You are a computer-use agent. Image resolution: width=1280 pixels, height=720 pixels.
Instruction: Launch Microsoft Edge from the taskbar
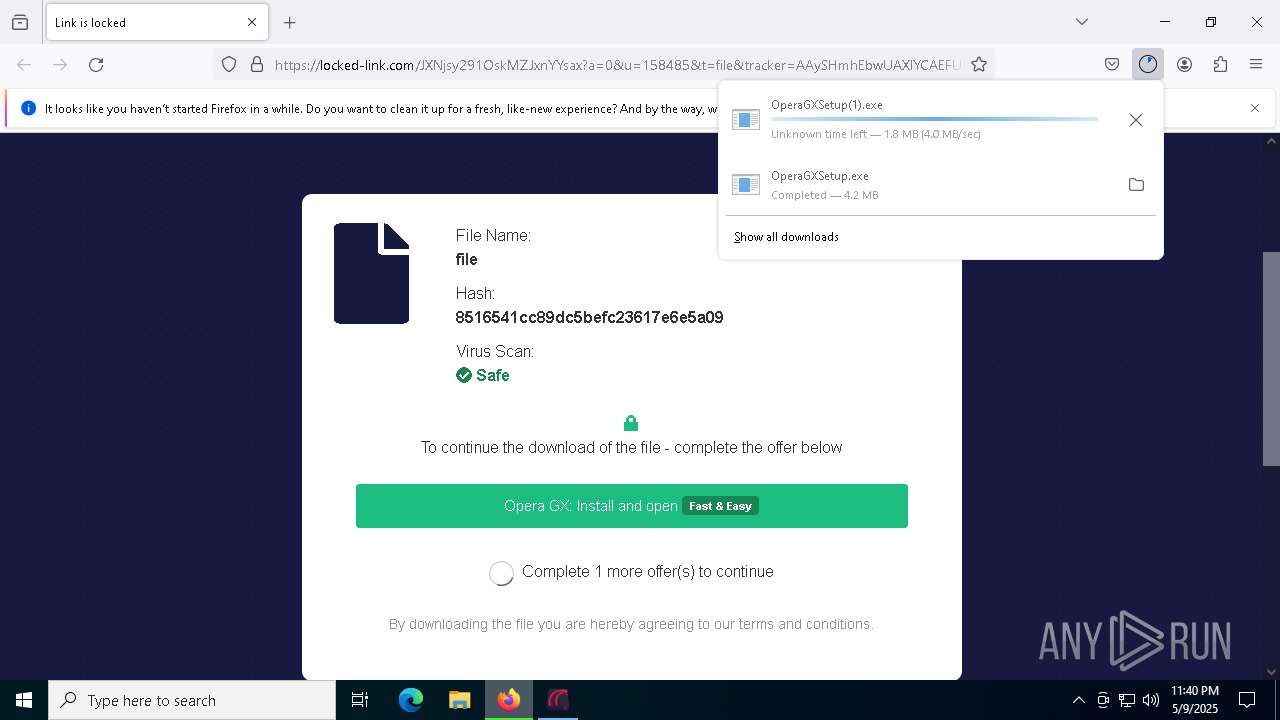(411, 700)
